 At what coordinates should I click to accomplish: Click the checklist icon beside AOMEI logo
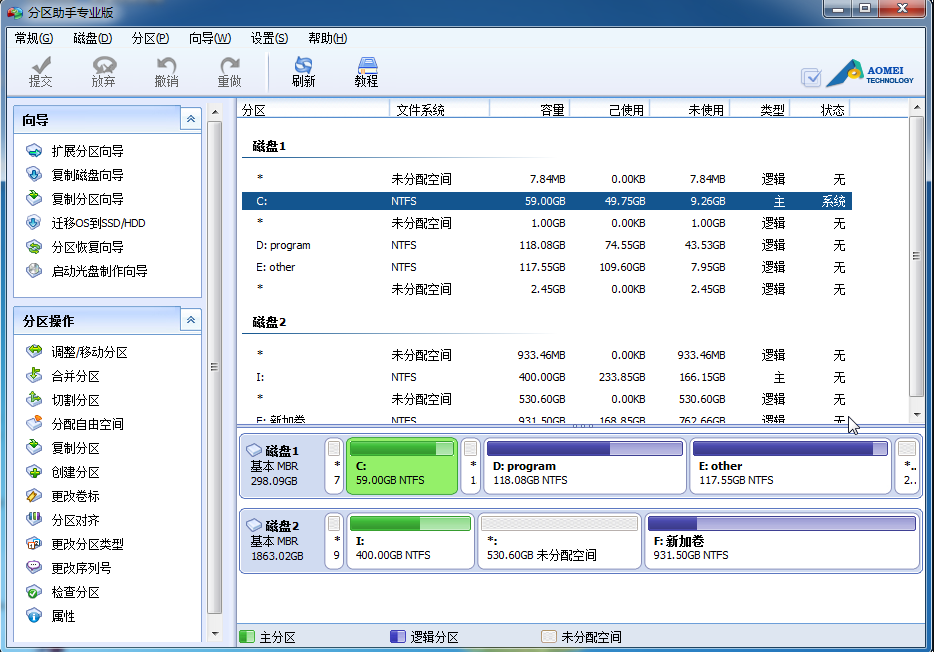click(x=812, y=77)
